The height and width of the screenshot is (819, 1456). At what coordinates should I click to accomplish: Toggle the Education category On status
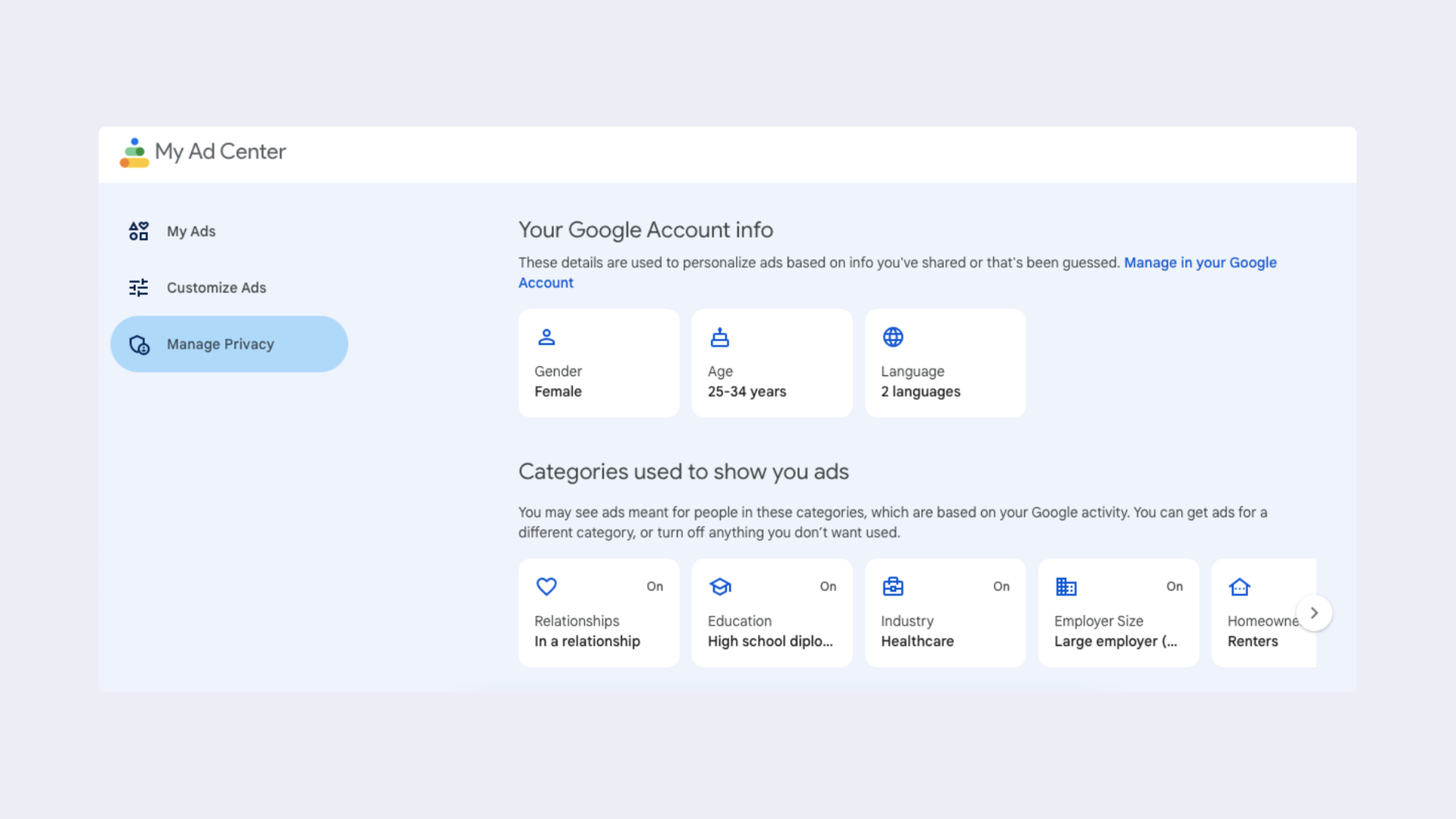coord(827,587)
